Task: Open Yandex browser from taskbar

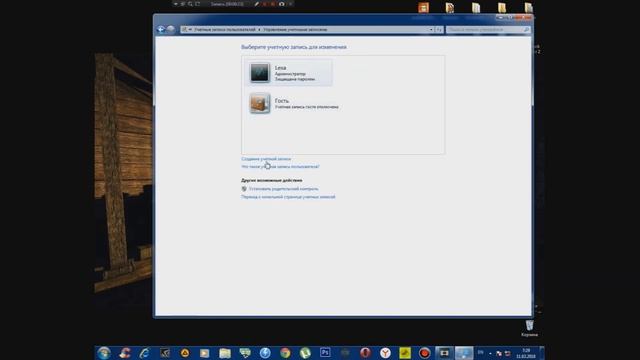Action: click(385, 353)
